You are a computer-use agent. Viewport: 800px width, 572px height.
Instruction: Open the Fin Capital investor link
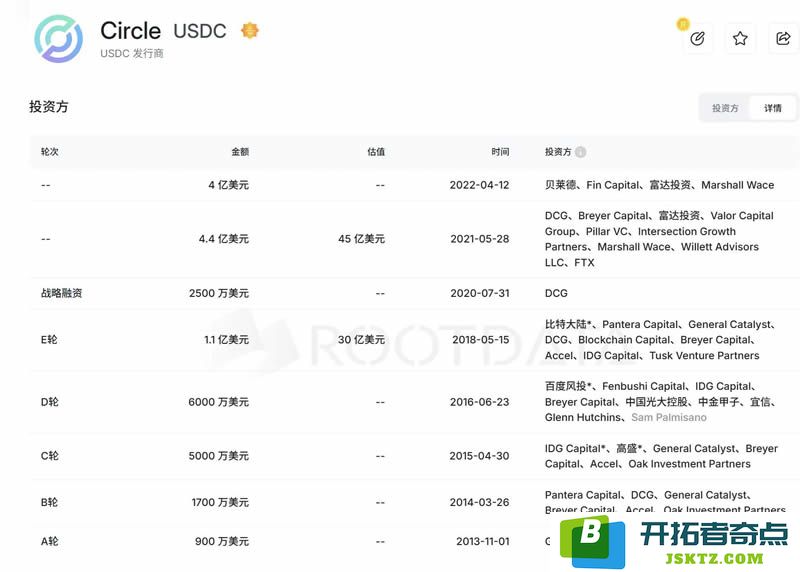click(x=613, y=185)
